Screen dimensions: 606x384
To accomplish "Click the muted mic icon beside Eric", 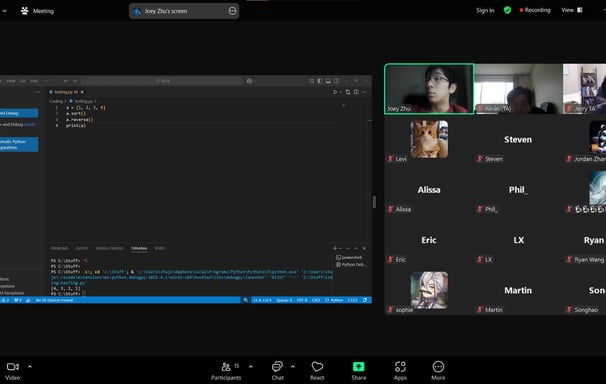I will pos(390,260).
